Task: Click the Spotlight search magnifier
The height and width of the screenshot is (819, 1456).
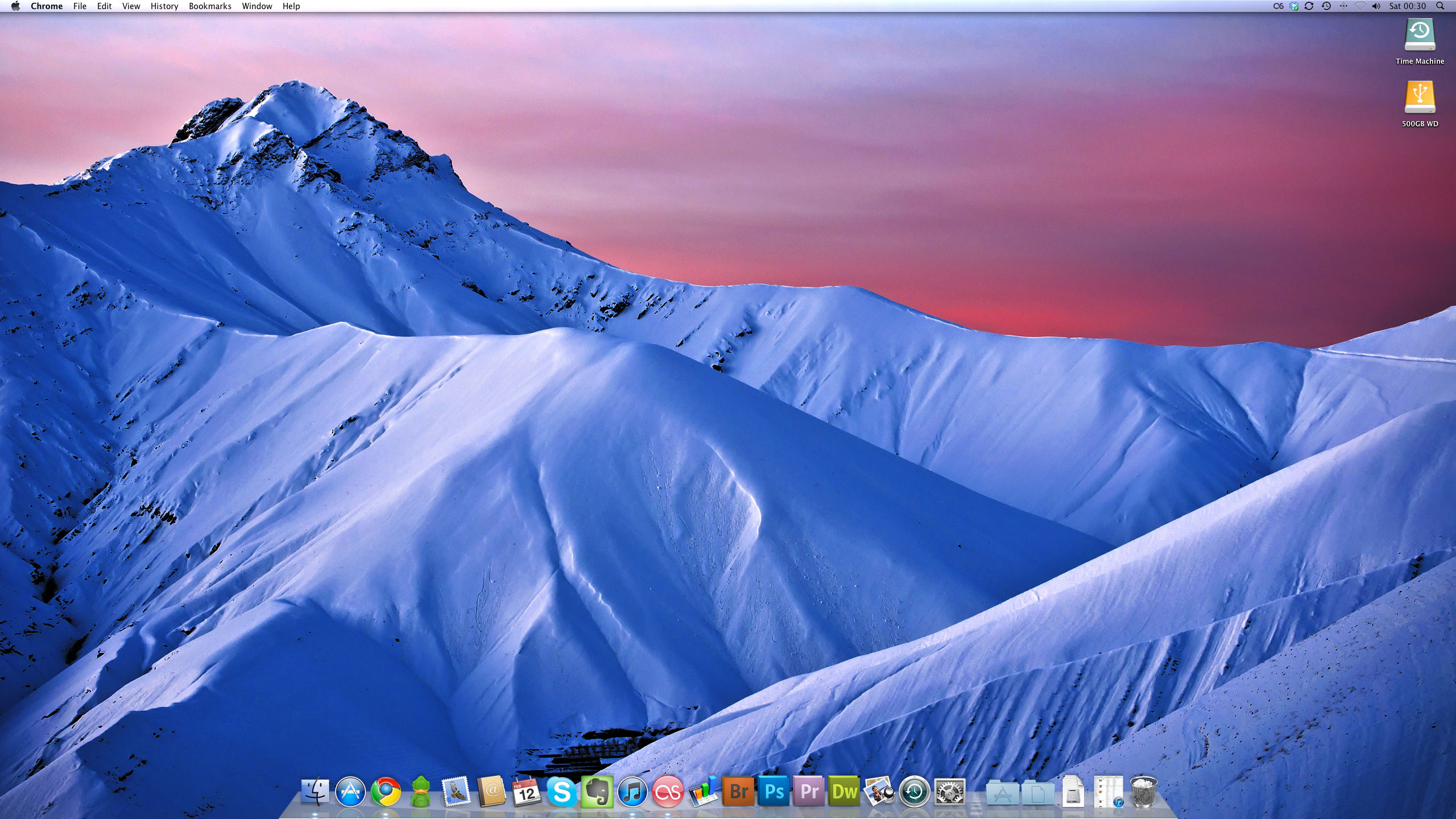Action: [x=1440, y=6]
